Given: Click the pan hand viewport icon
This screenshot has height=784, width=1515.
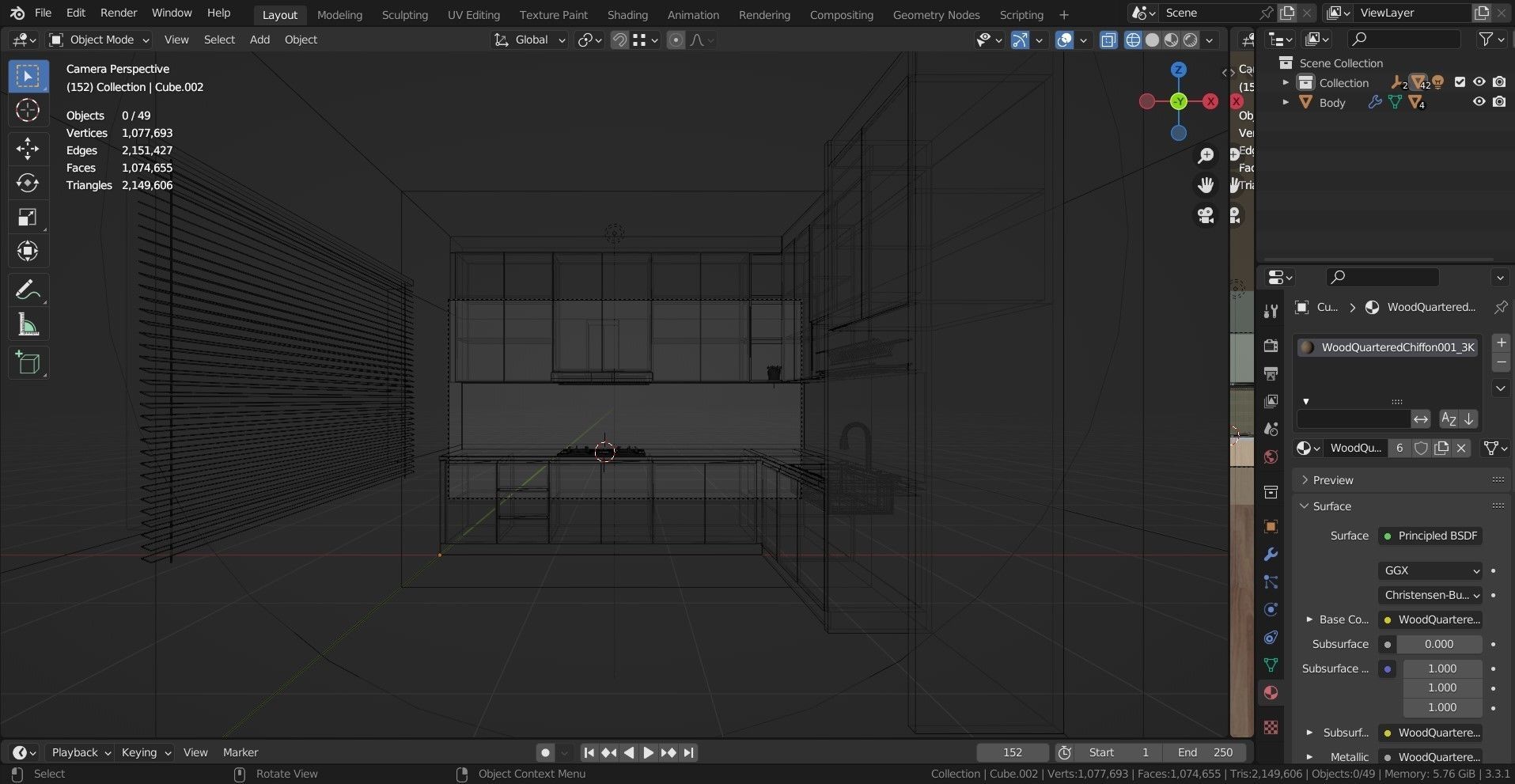Looking at the screenshot, I should click(1205, 186).
